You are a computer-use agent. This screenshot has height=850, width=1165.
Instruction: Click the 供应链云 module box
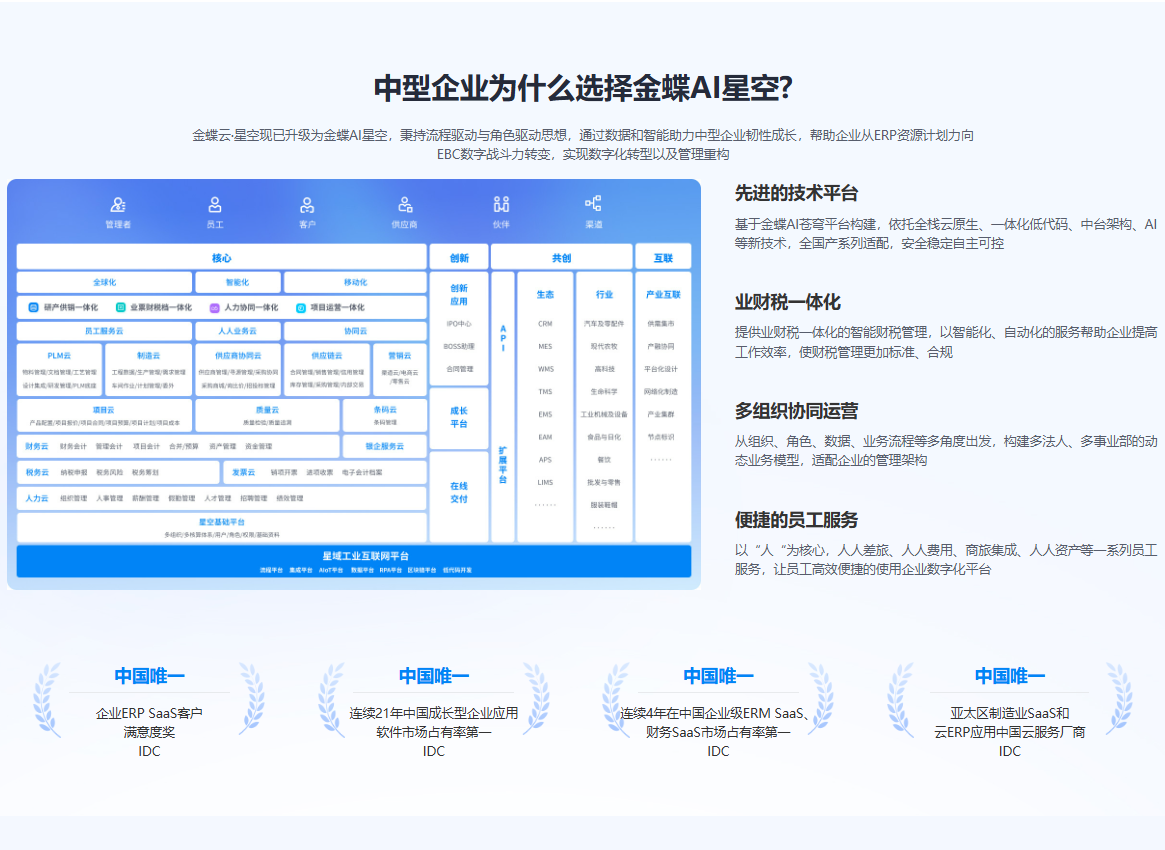click(326, 369)
